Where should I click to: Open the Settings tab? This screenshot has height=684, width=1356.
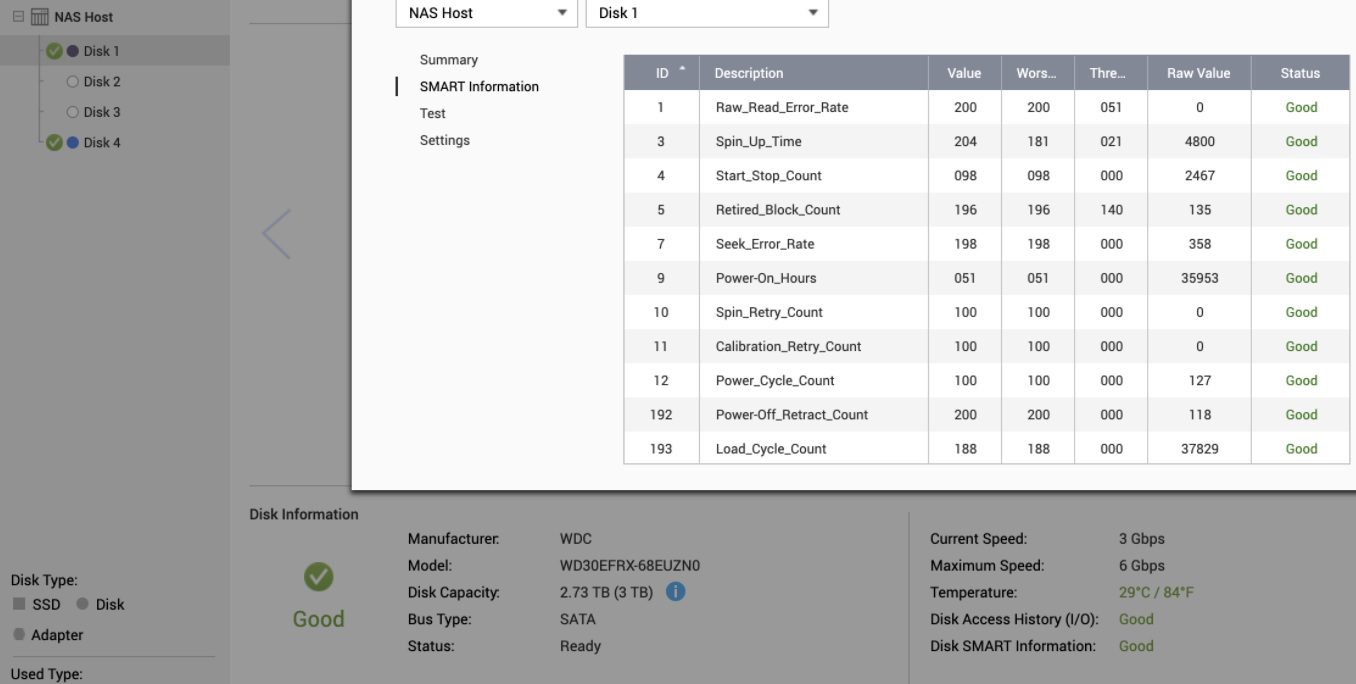click(x=444, y=141)
